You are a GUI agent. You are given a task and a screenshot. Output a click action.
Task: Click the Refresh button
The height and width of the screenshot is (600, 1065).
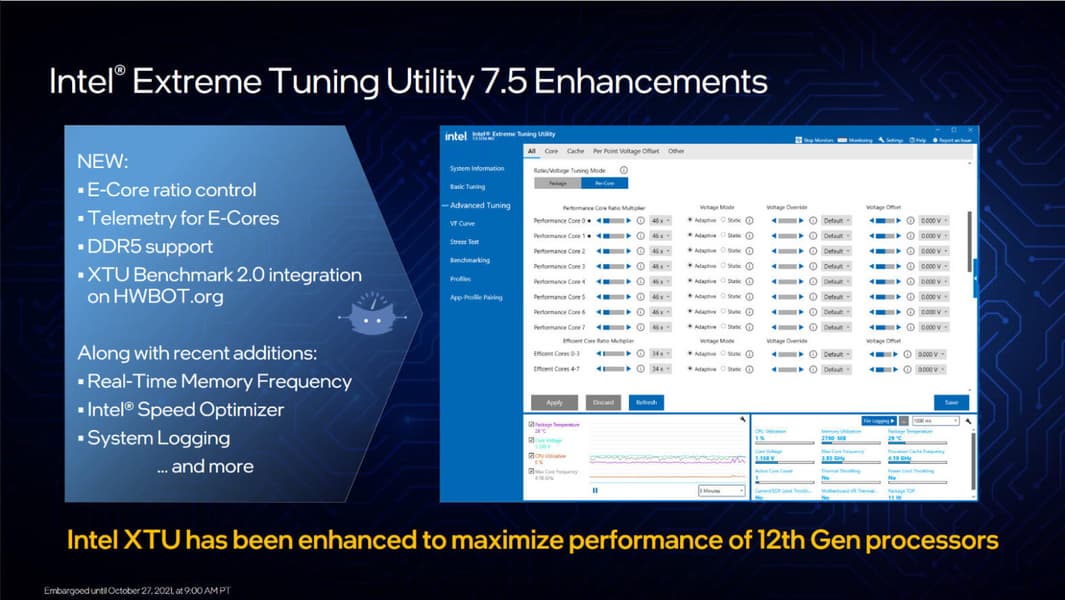pos(646,402)
